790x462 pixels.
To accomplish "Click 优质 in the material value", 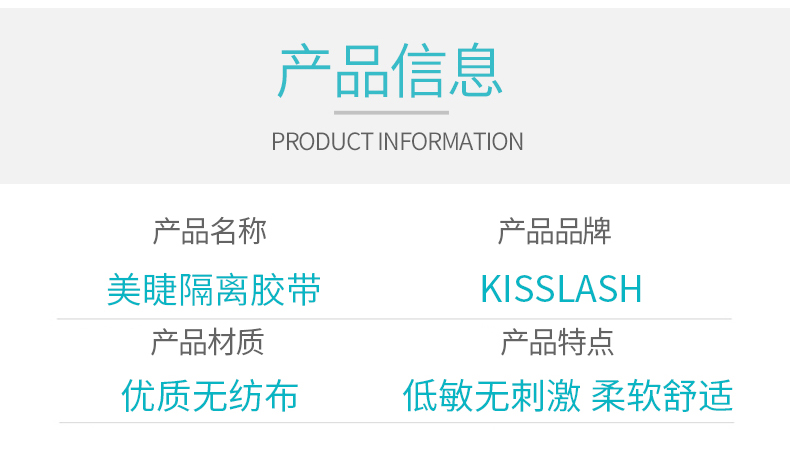I will pyautogui.click(x=157, y=396).
